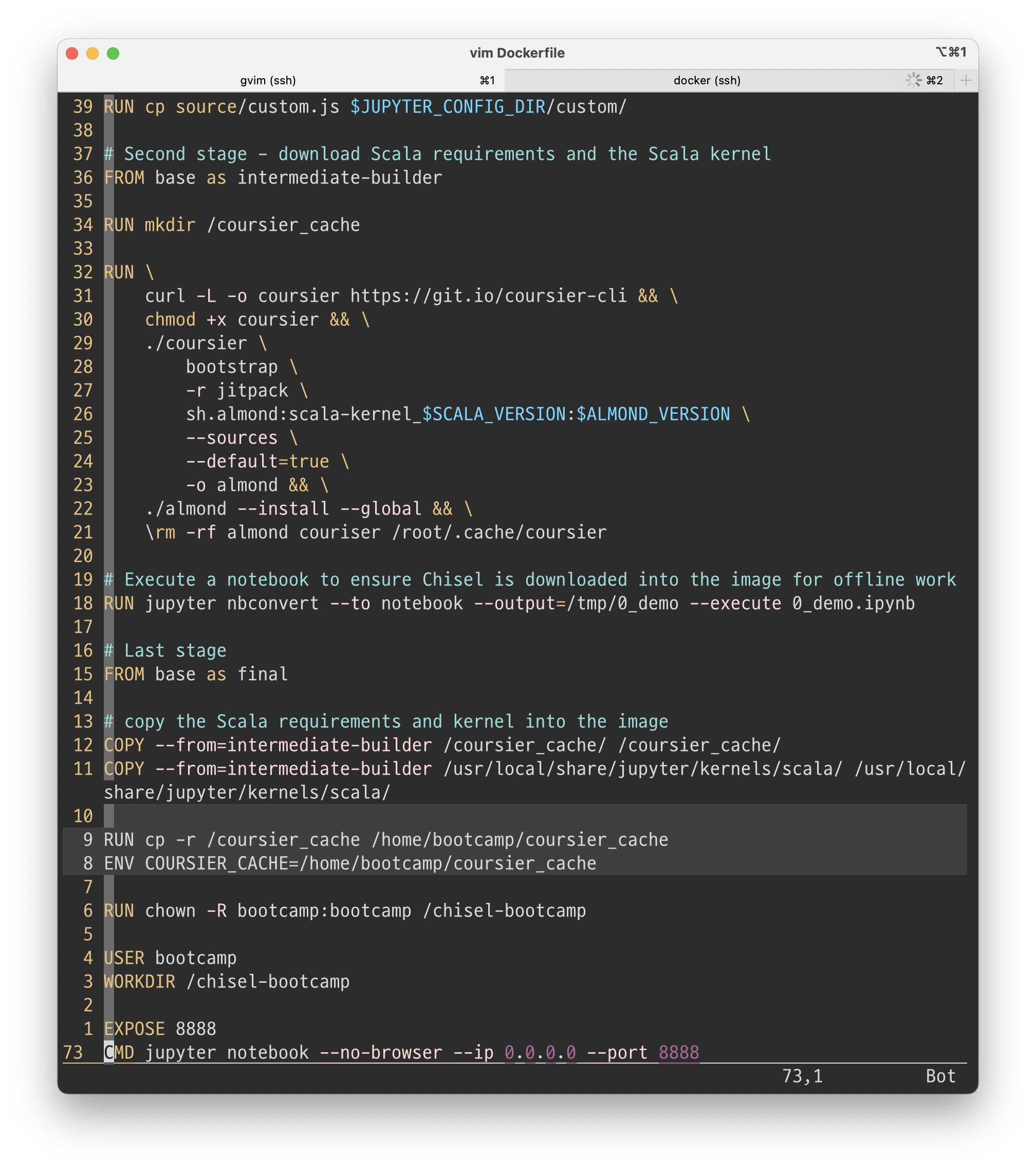
Task: Switch to the gvim (ssh) tab
Action: [x=281, y=80]
